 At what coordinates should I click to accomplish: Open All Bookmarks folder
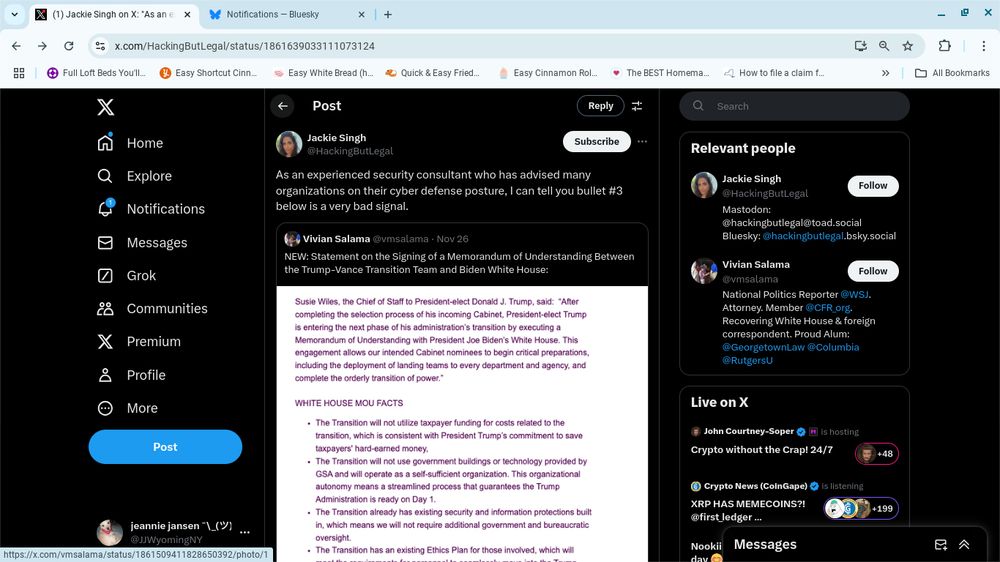[952, 73]
